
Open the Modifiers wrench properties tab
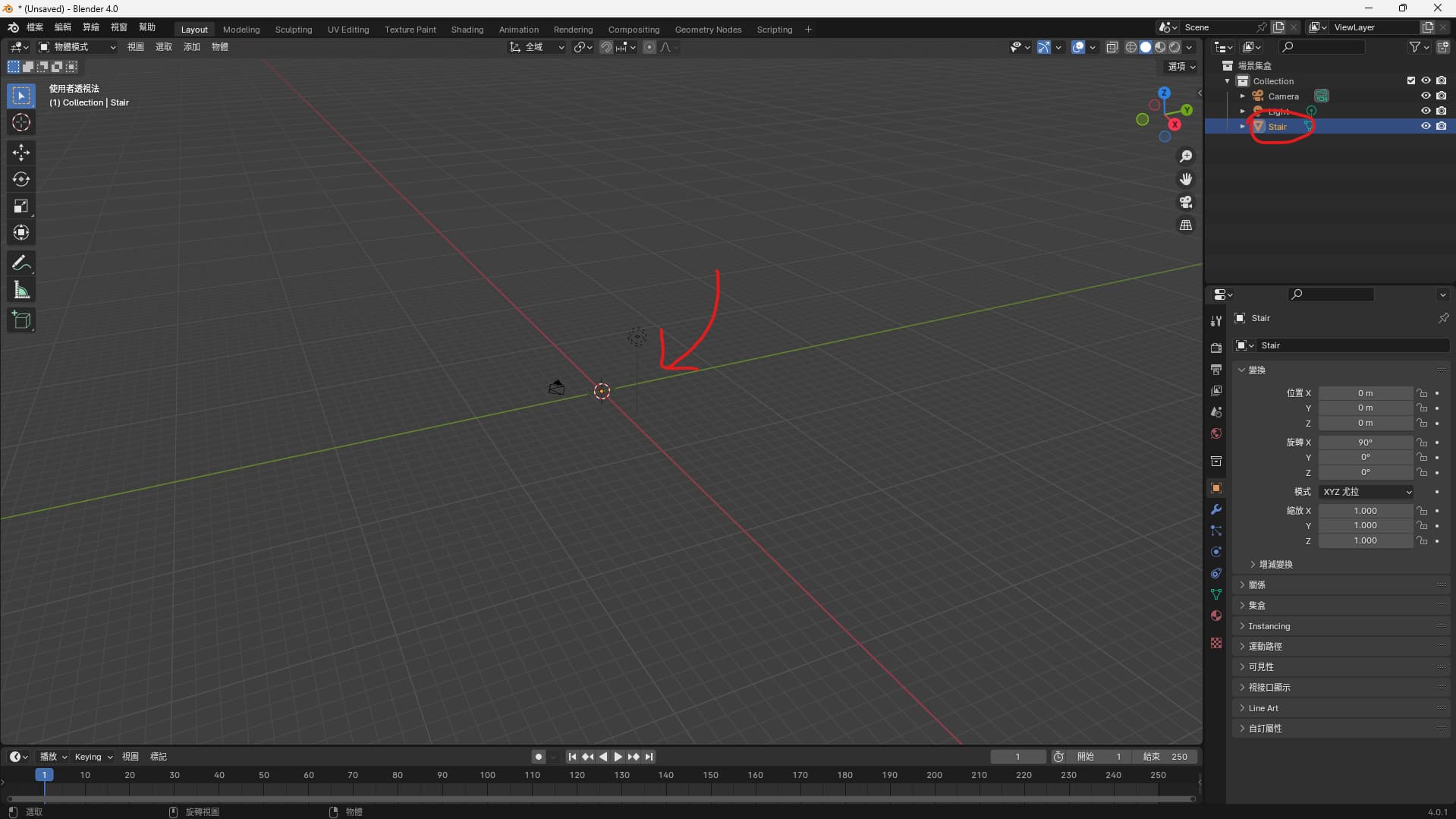tap(1216, 509)
